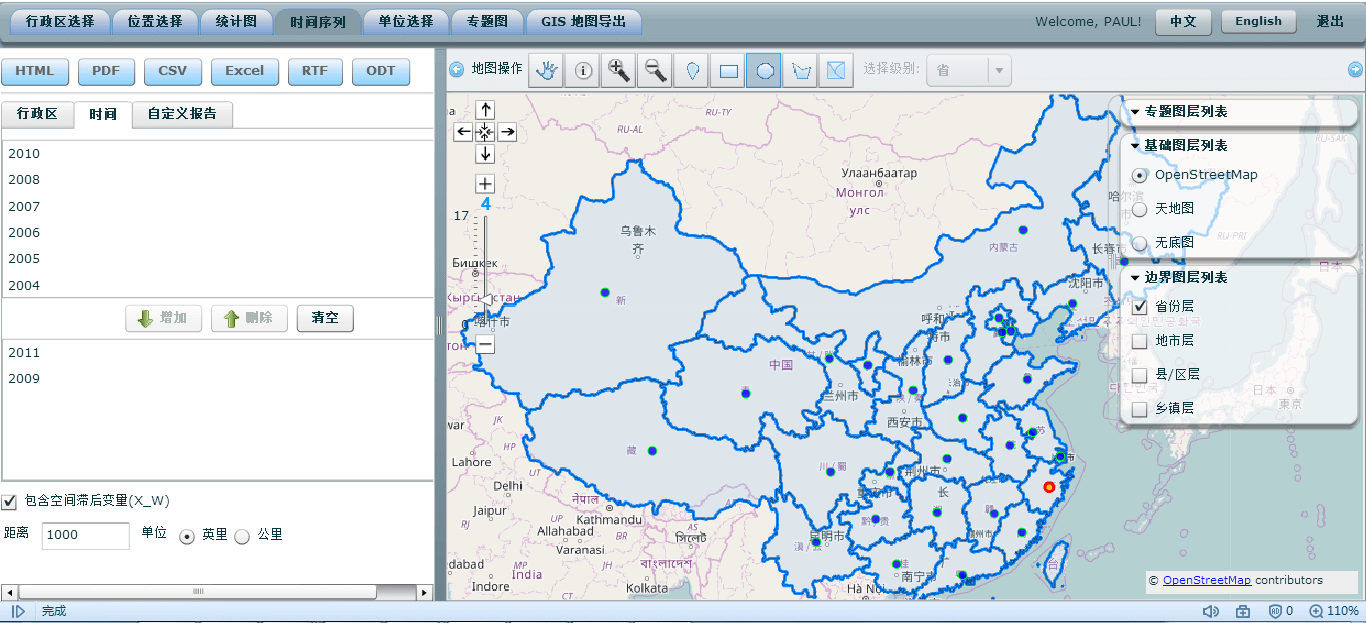1366x623 pixels.
Task: Select the 无底图 base layer option
Action: (x=1139, y=243)
